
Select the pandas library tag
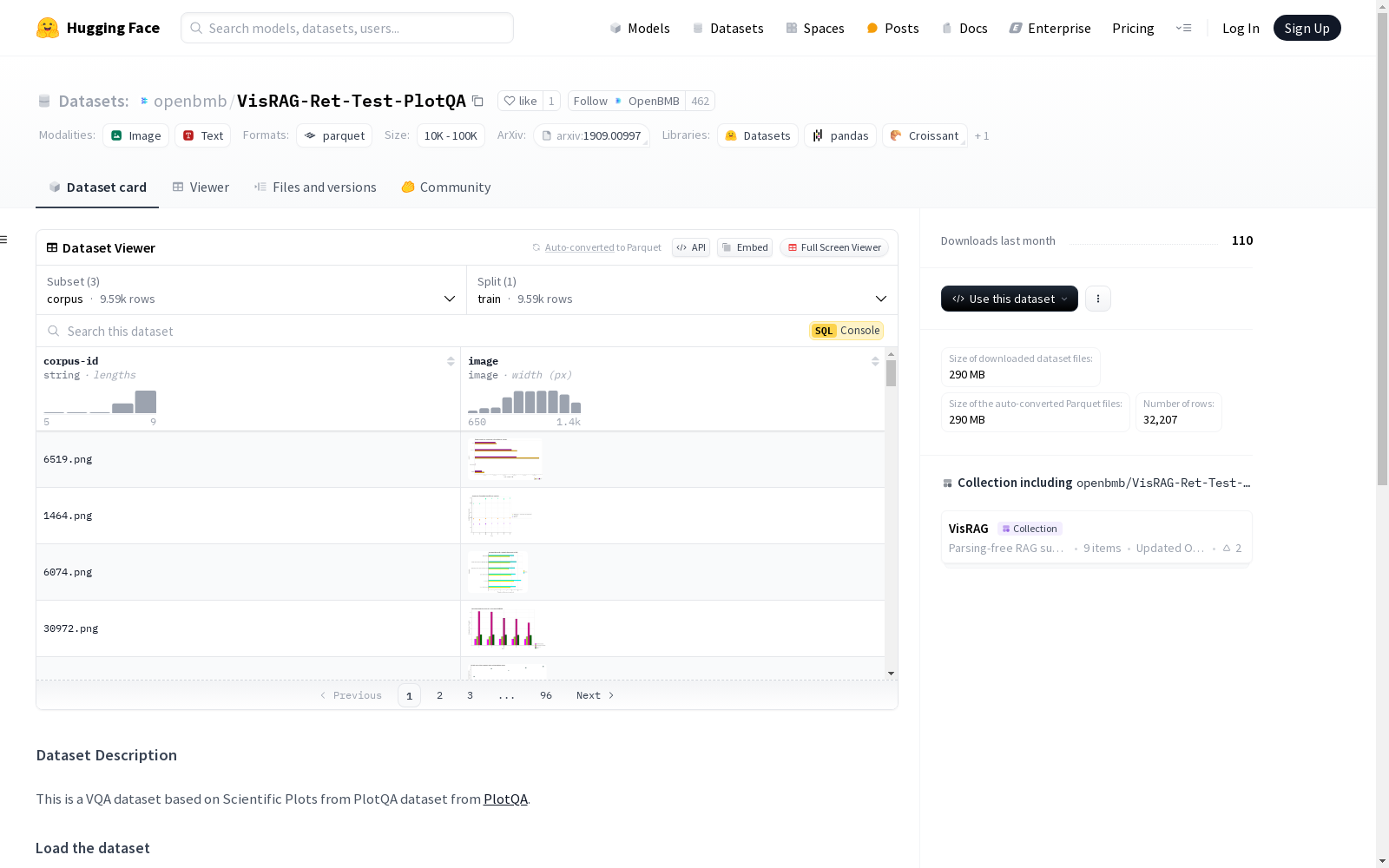coord(840,135)
